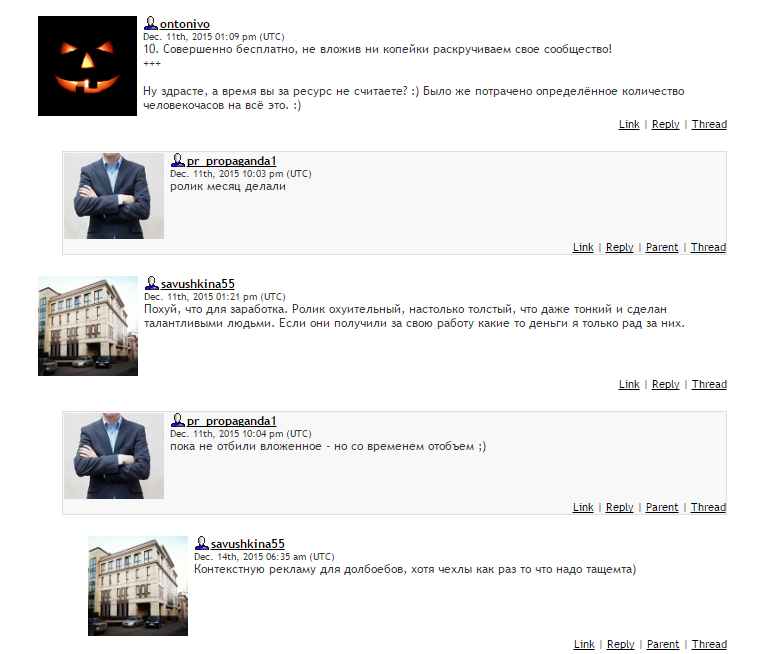Click user icon beside first savushkina55 name
This screenshot has width=766, height=654.
coord(151,283)
